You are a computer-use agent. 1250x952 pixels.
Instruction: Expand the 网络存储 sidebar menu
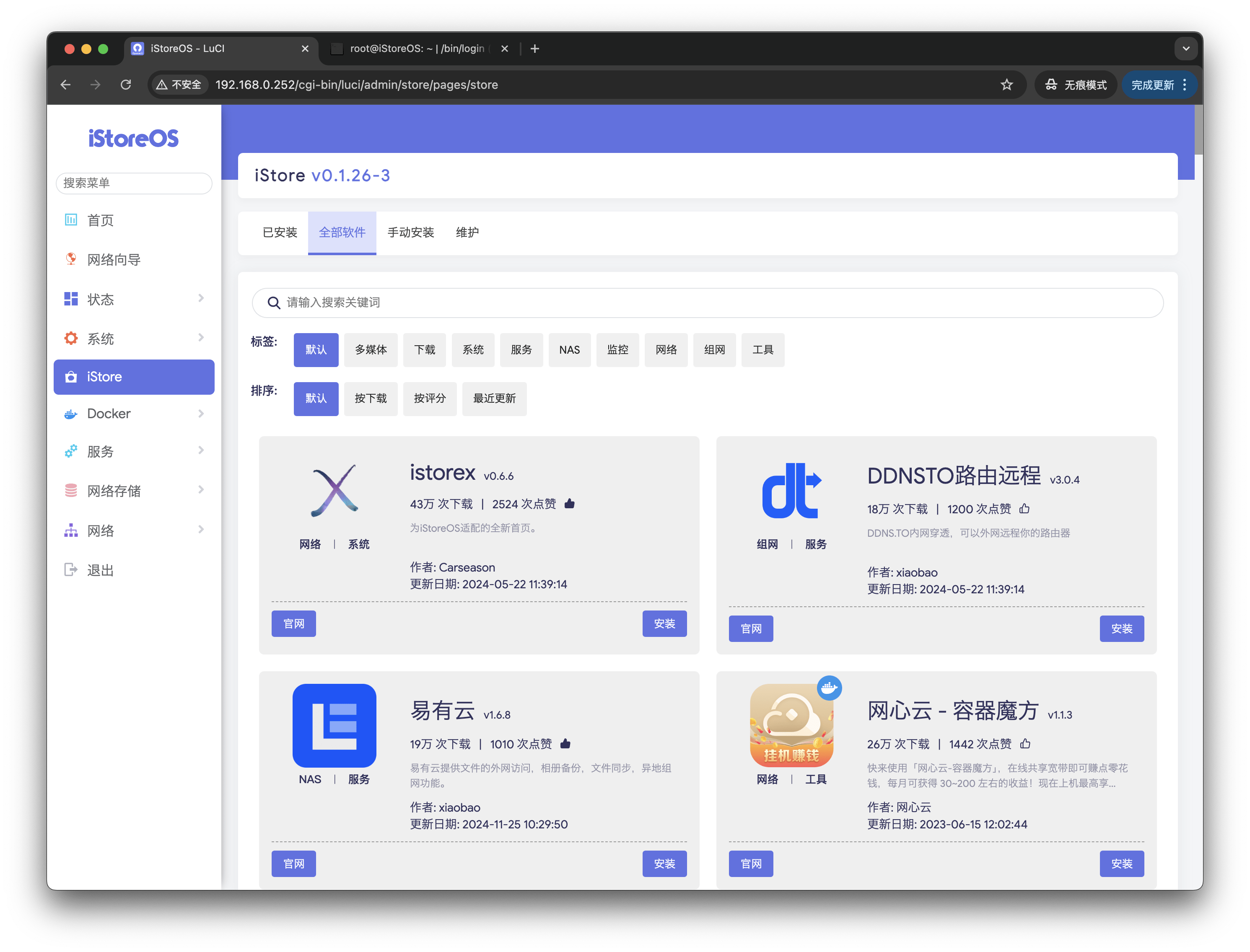click(x=201, y=489)
